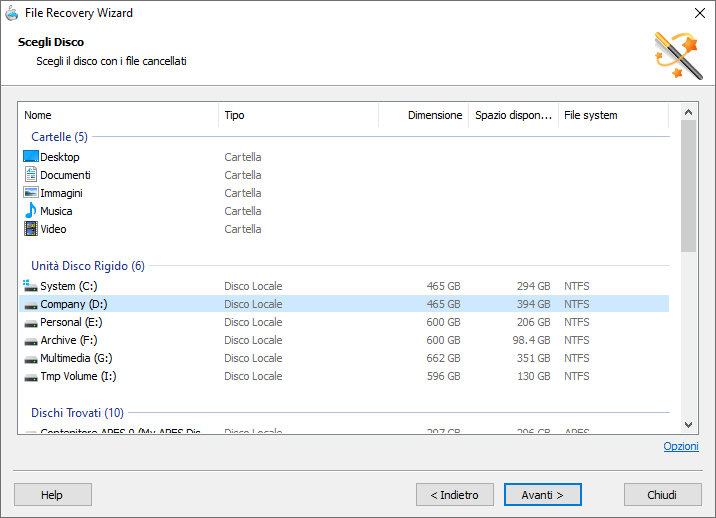Click the Archive (F:) drive icon

31,341
